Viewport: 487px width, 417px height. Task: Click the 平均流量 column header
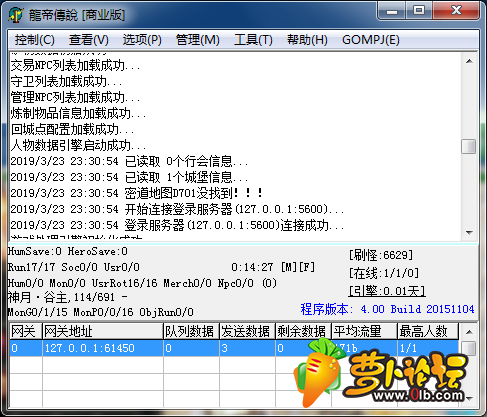click(x=364, y=331)
